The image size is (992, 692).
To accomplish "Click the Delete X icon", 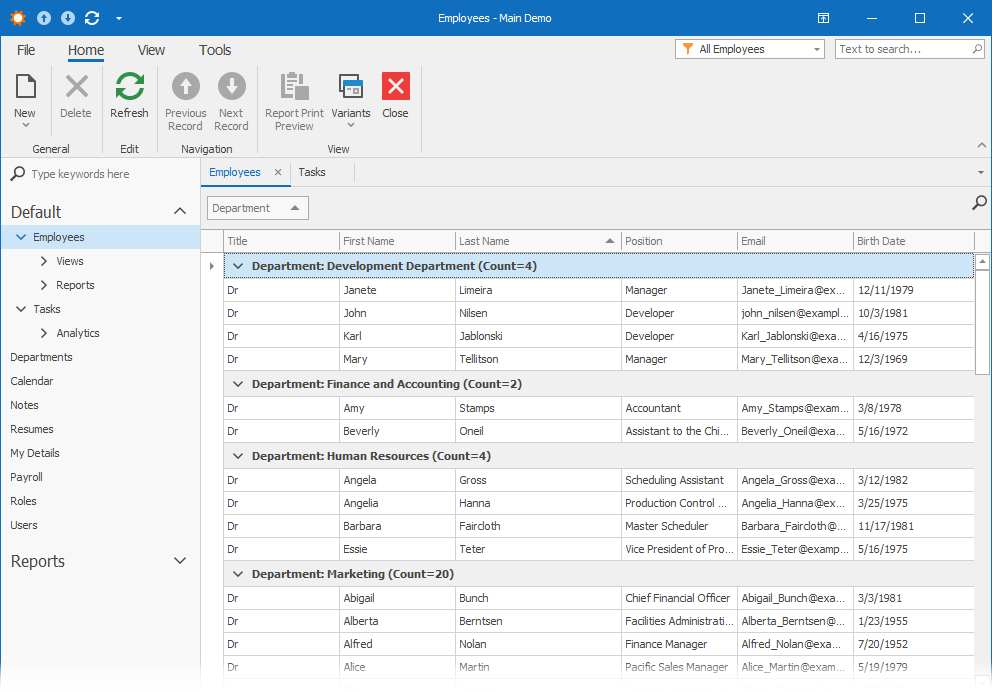I will [x=77, y=87].
